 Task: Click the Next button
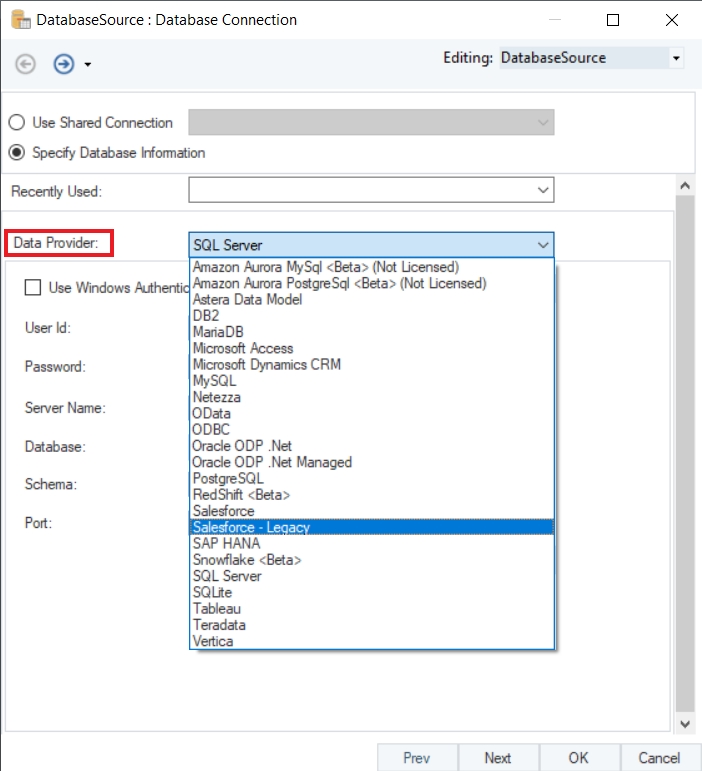[498, 758]
